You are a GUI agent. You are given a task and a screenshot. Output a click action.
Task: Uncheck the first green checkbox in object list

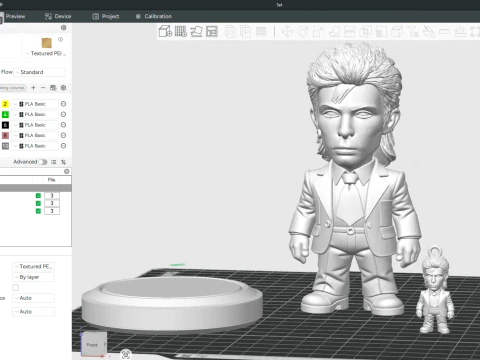point(38,196)
